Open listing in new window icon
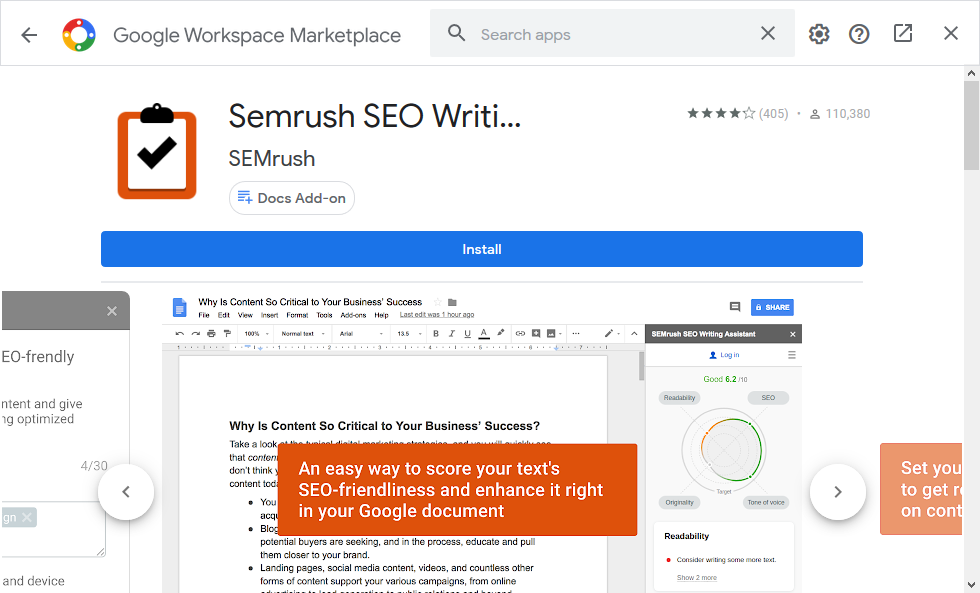The height and width of the screenshot is (593, 980). click(x=902, y=32)
